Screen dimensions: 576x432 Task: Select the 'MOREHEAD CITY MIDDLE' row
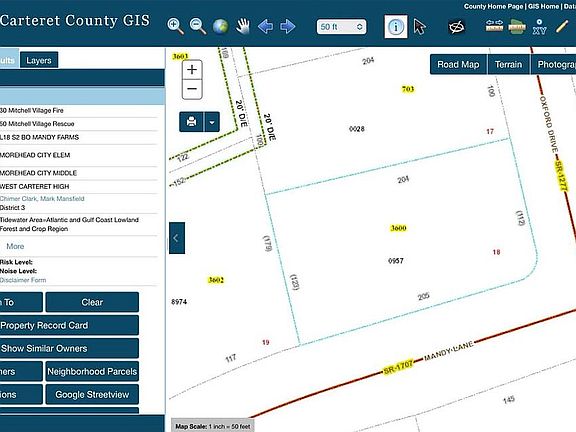tap(78, 173)
